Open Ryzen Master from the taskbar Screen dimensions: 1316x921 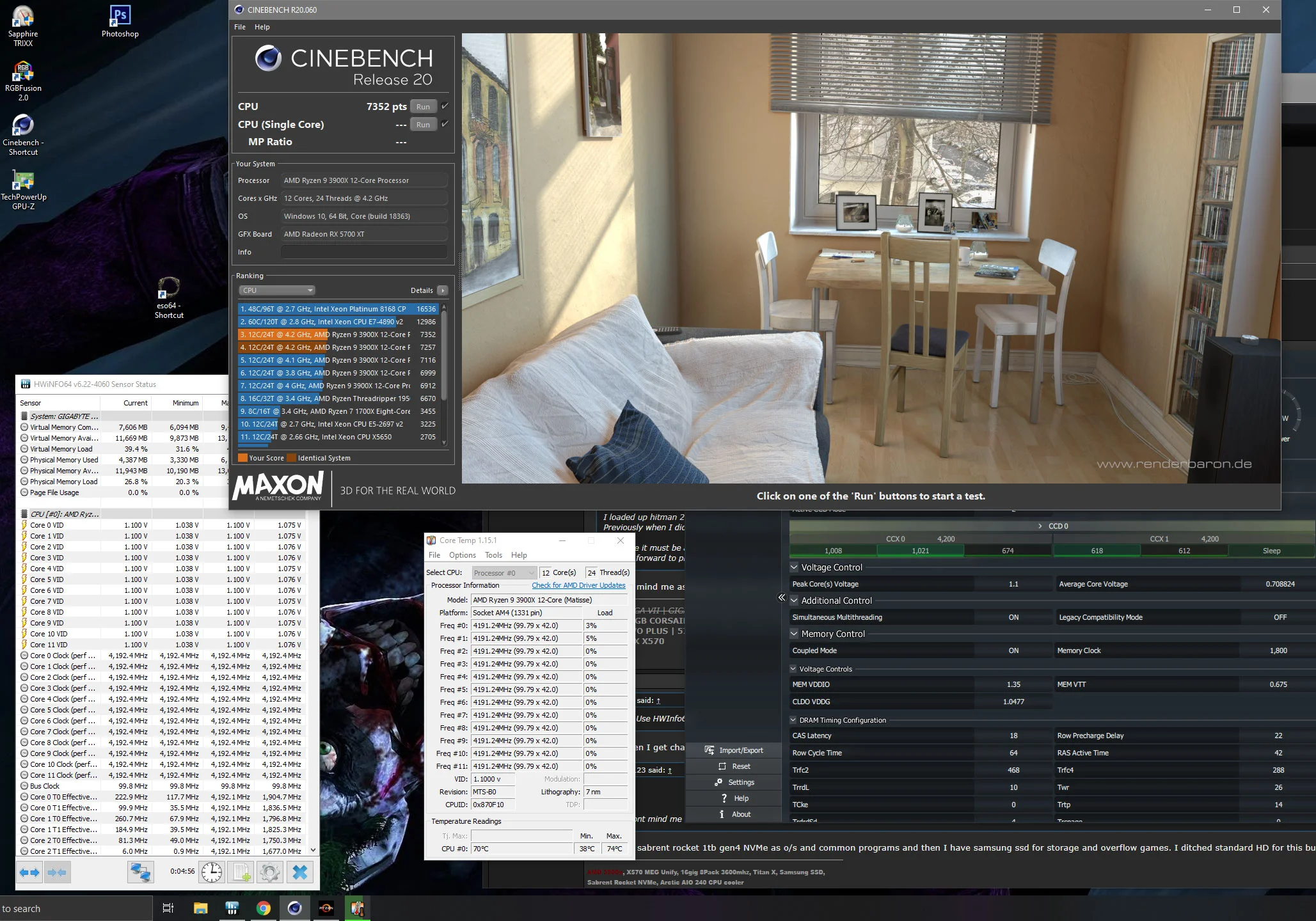[326, 908]
